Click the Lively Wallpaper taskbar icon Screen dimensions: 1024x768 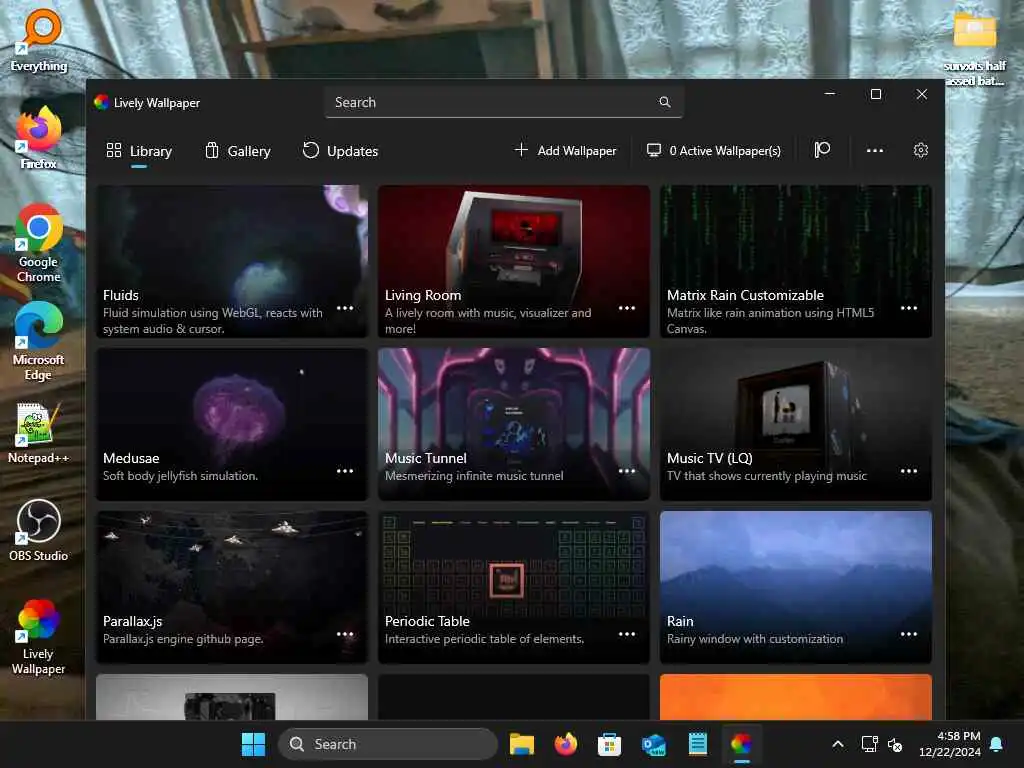(x=741, y=744)
